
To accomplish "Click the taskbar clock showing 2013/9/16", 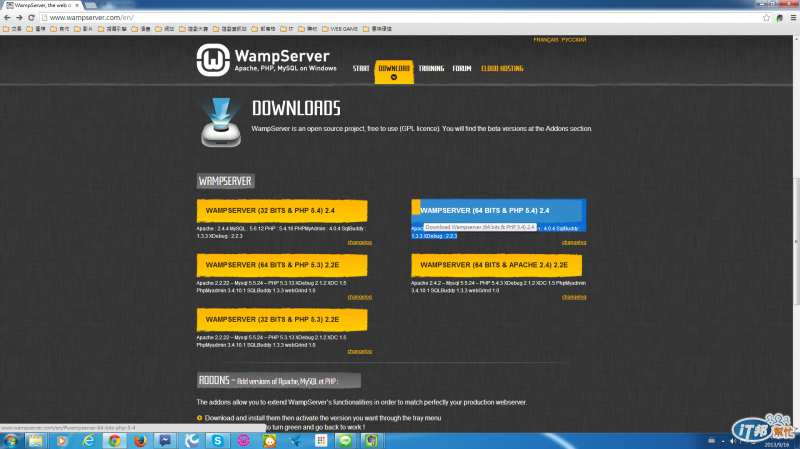I will click(777, 445).
